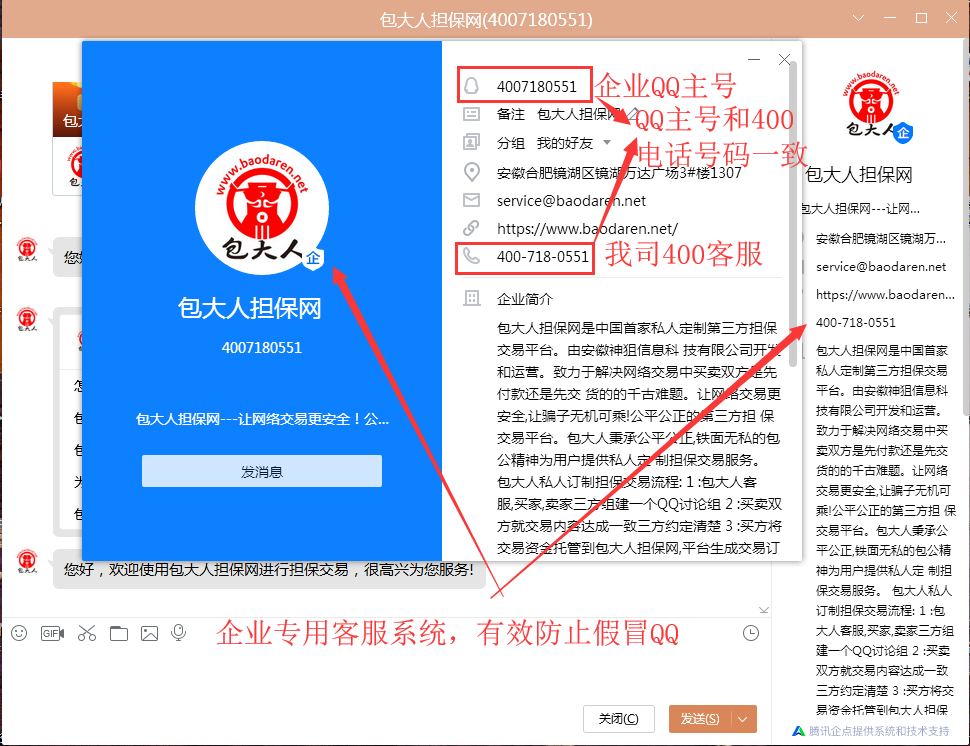Click the email envelope icon on profile card
This screenshot has width=970, height=746.
(472, 201)
